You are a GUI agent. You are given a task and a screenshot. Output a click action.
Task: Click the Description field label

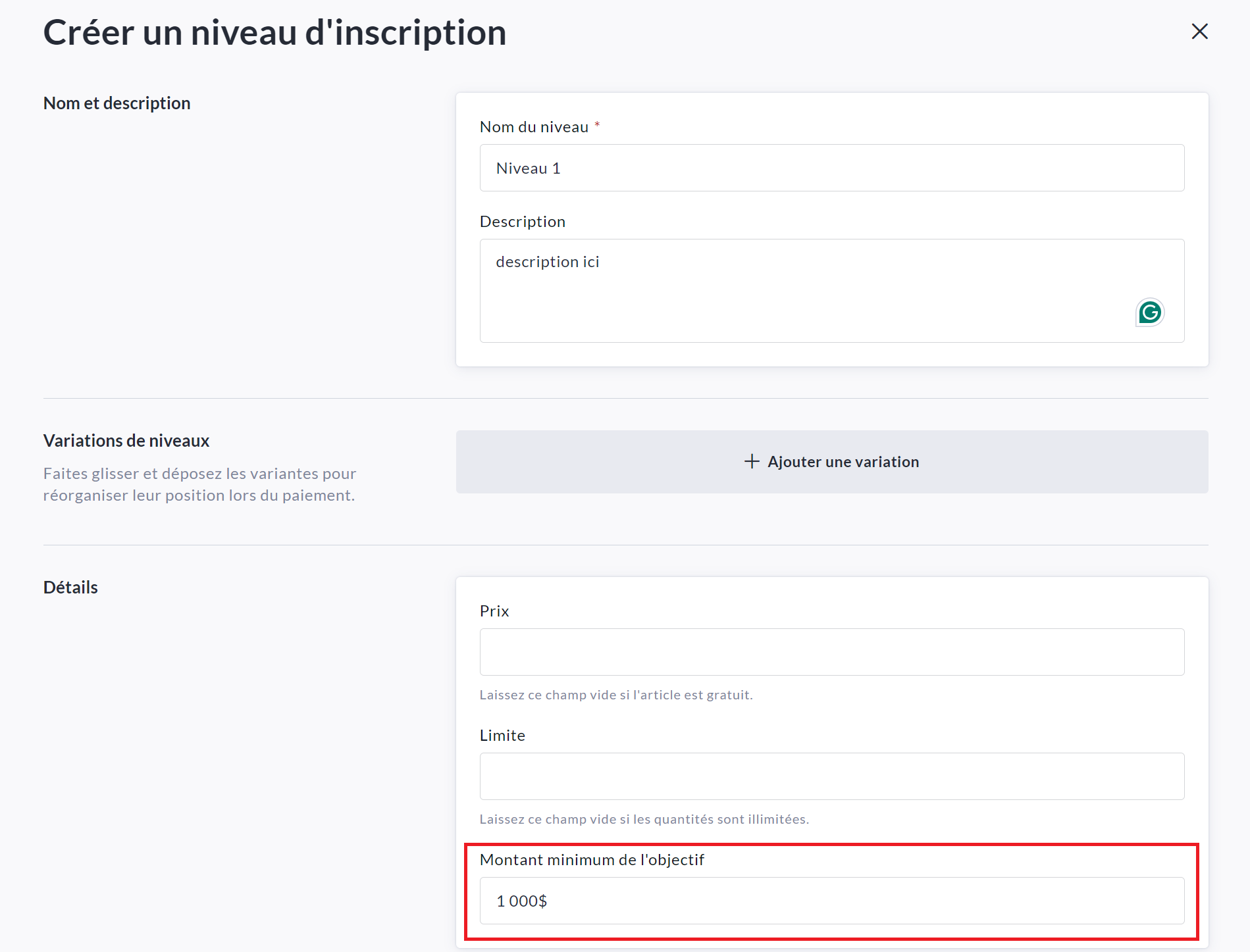(x=522, y=222)
